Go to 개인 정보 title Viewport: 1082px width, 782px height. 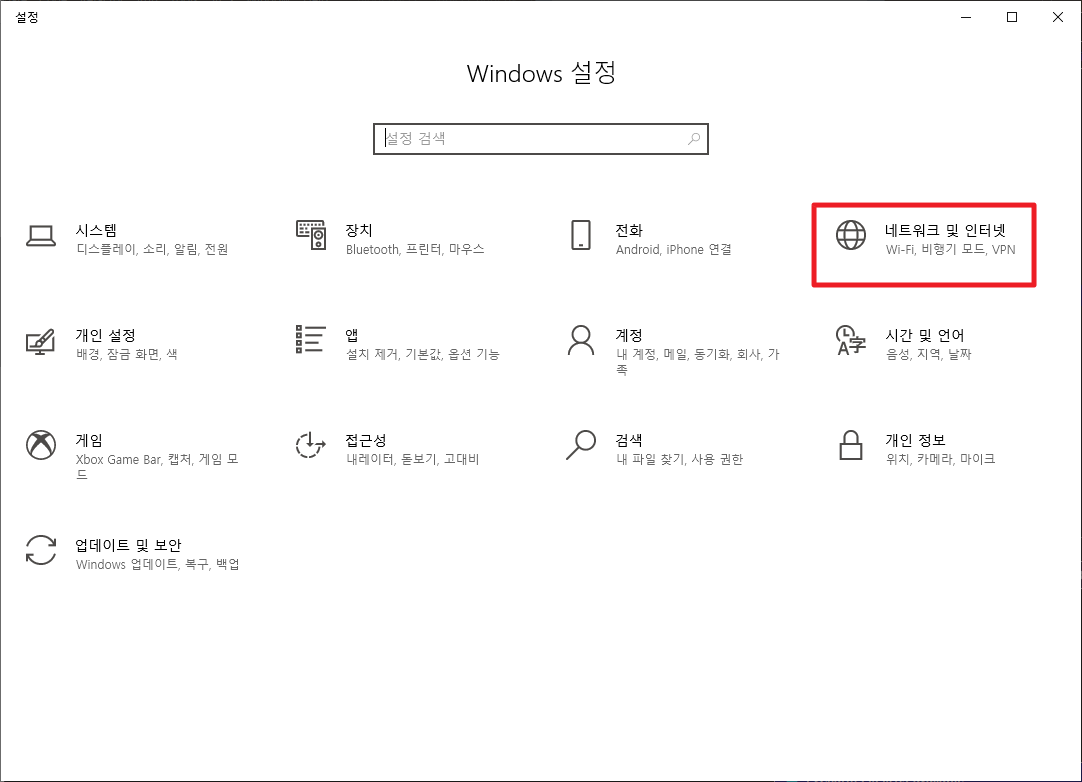point(915,440)
